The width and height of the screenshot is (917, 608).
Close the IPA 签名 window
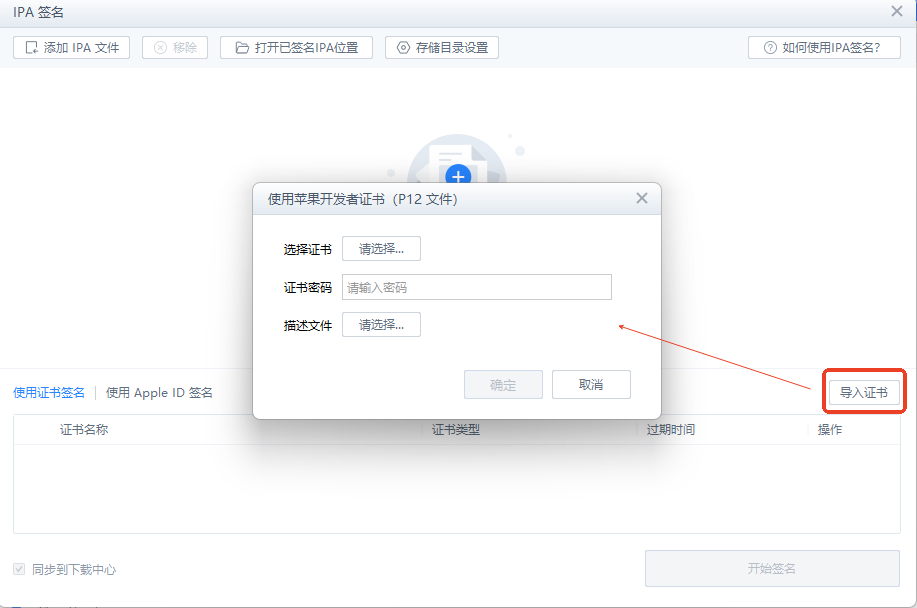897,11
